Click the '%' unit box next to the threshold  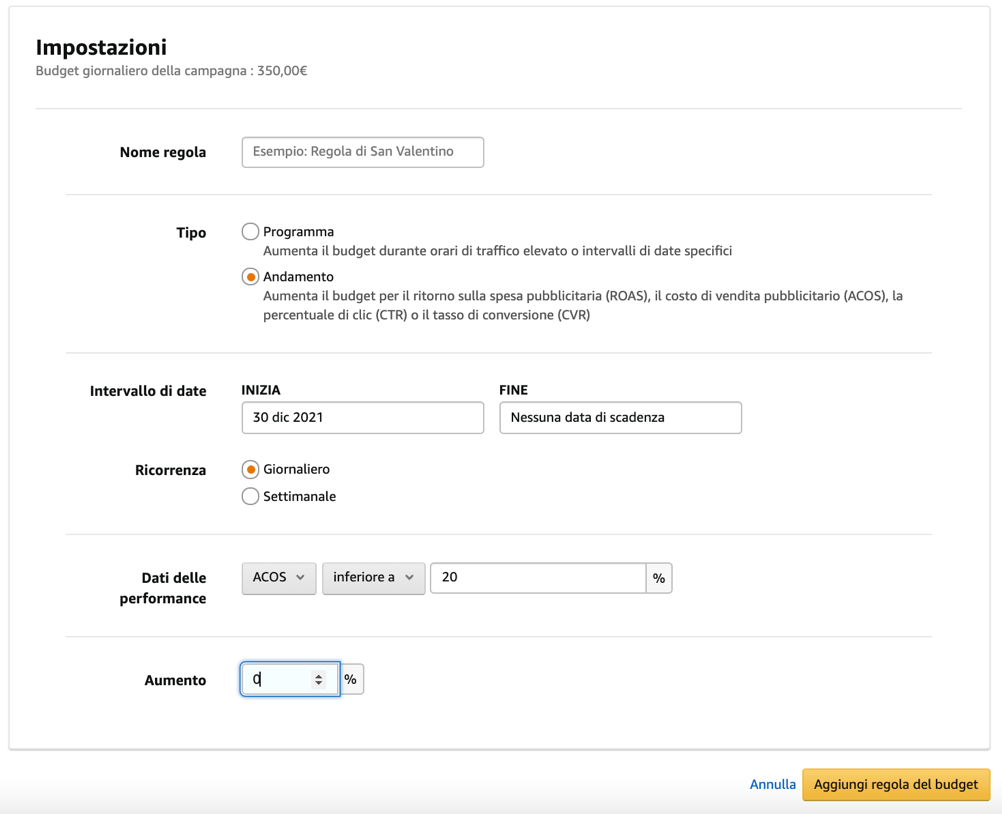[x=660, y=578]
